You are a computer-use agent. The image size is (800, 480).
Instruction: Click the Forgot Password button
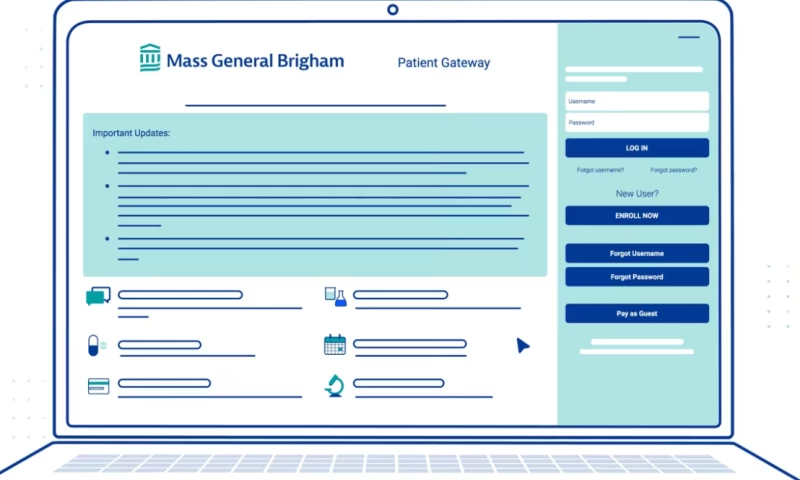(x=637, y=277)
